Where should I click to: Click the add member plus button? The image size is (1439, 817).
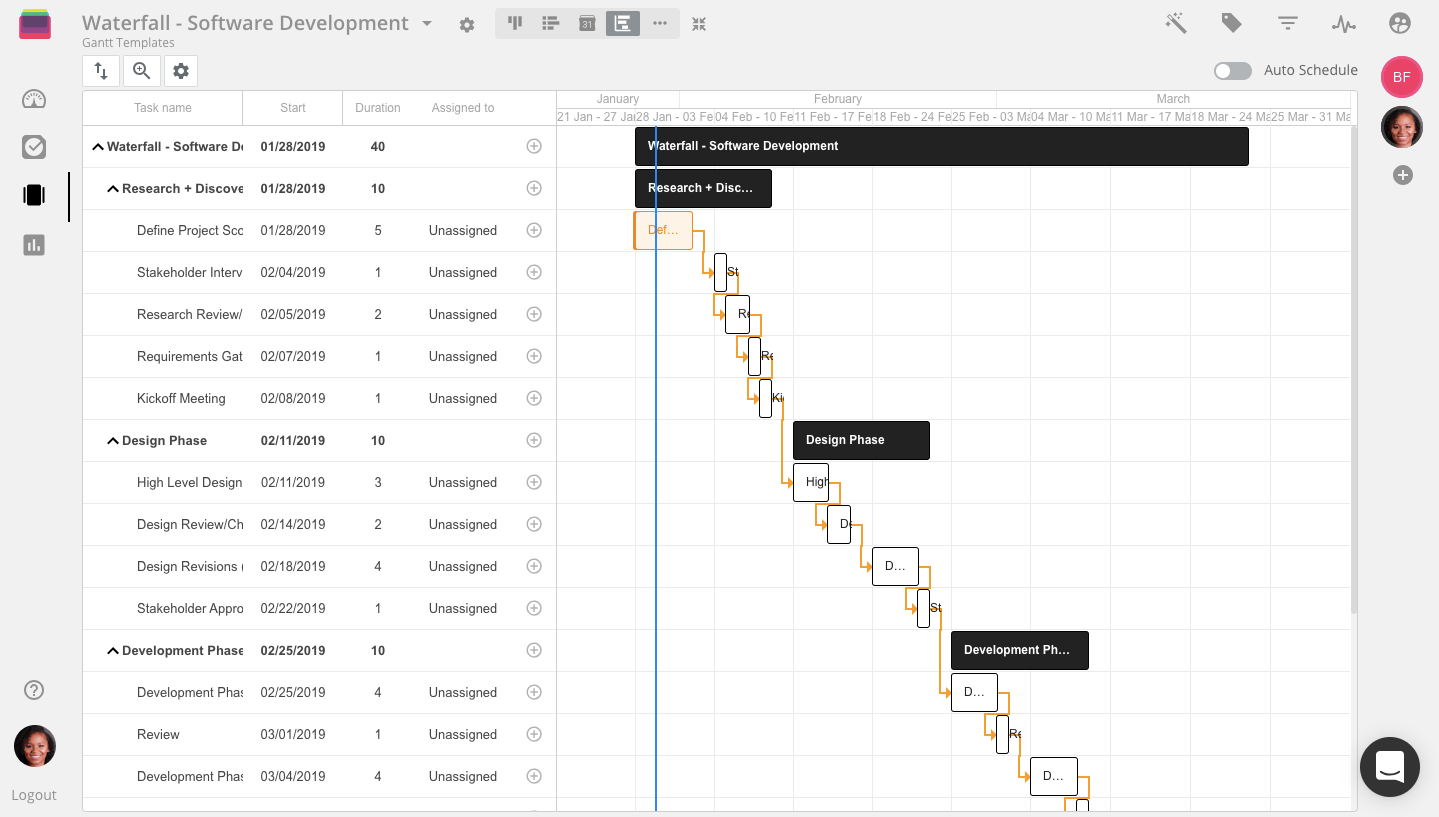click(x=1402, y=176)
